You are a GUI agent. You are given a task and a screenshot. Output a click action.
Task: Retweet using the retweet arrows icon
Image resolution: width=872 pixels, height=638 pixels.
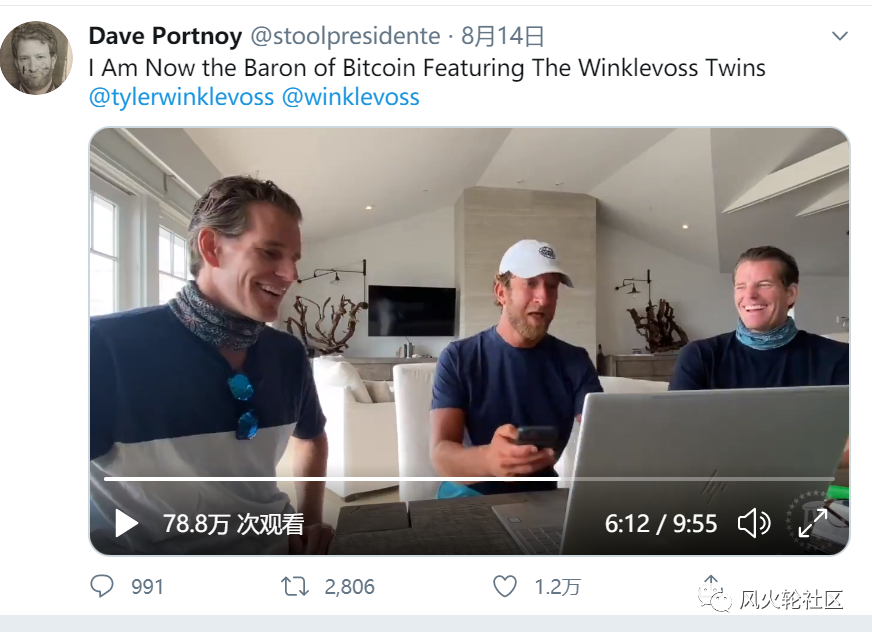(x=295, y=586)
